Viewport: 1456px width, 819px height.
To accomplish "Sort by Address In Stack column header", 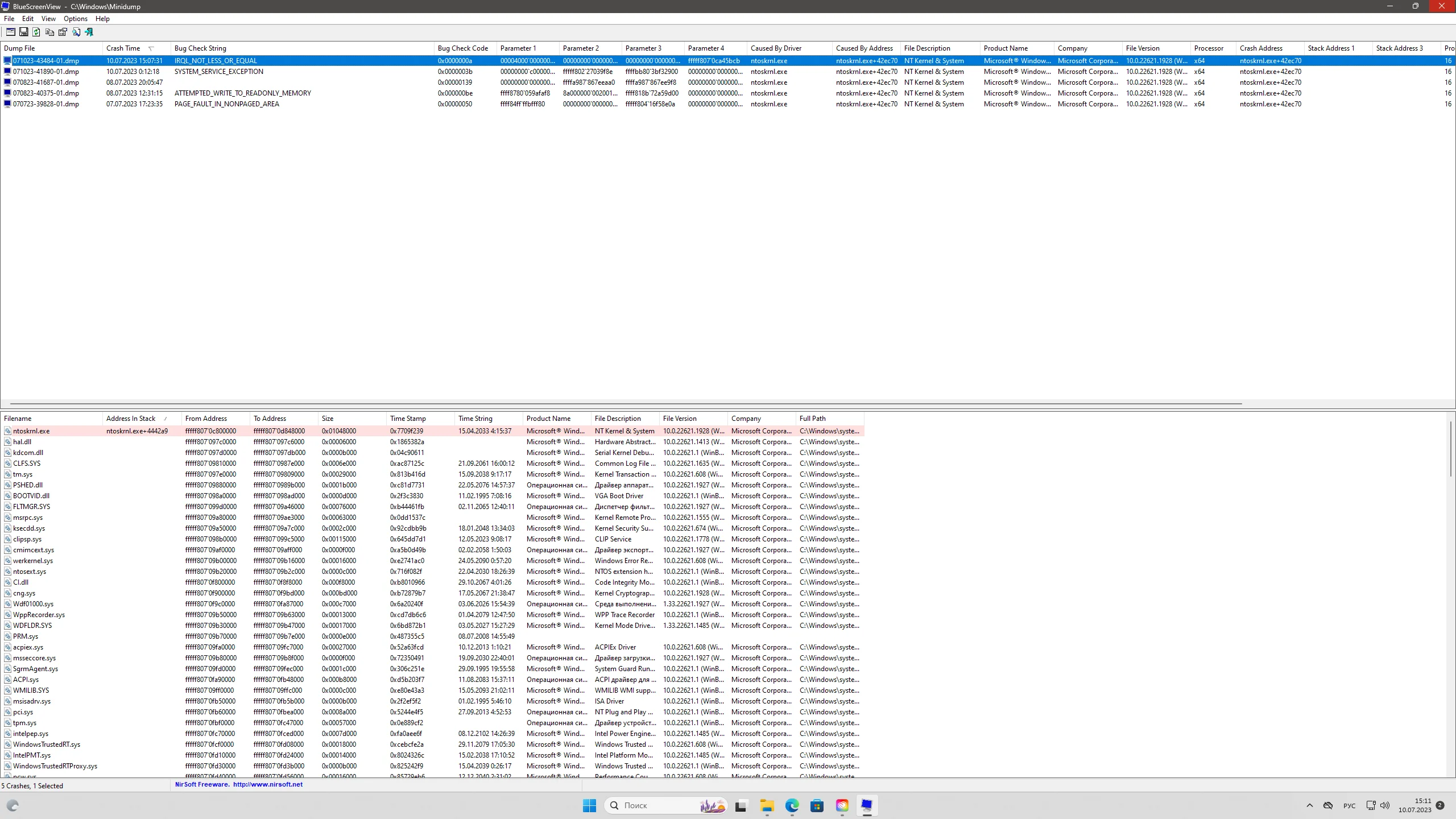I will [131, 419].
